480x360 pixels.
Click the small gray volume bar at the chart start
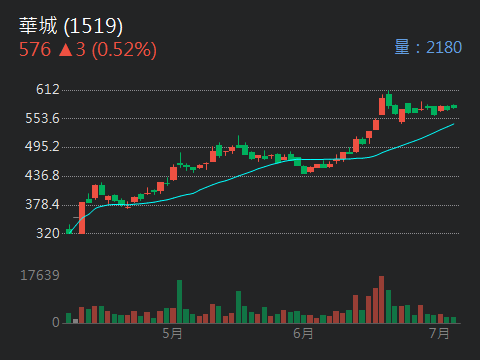pos(75,321)
